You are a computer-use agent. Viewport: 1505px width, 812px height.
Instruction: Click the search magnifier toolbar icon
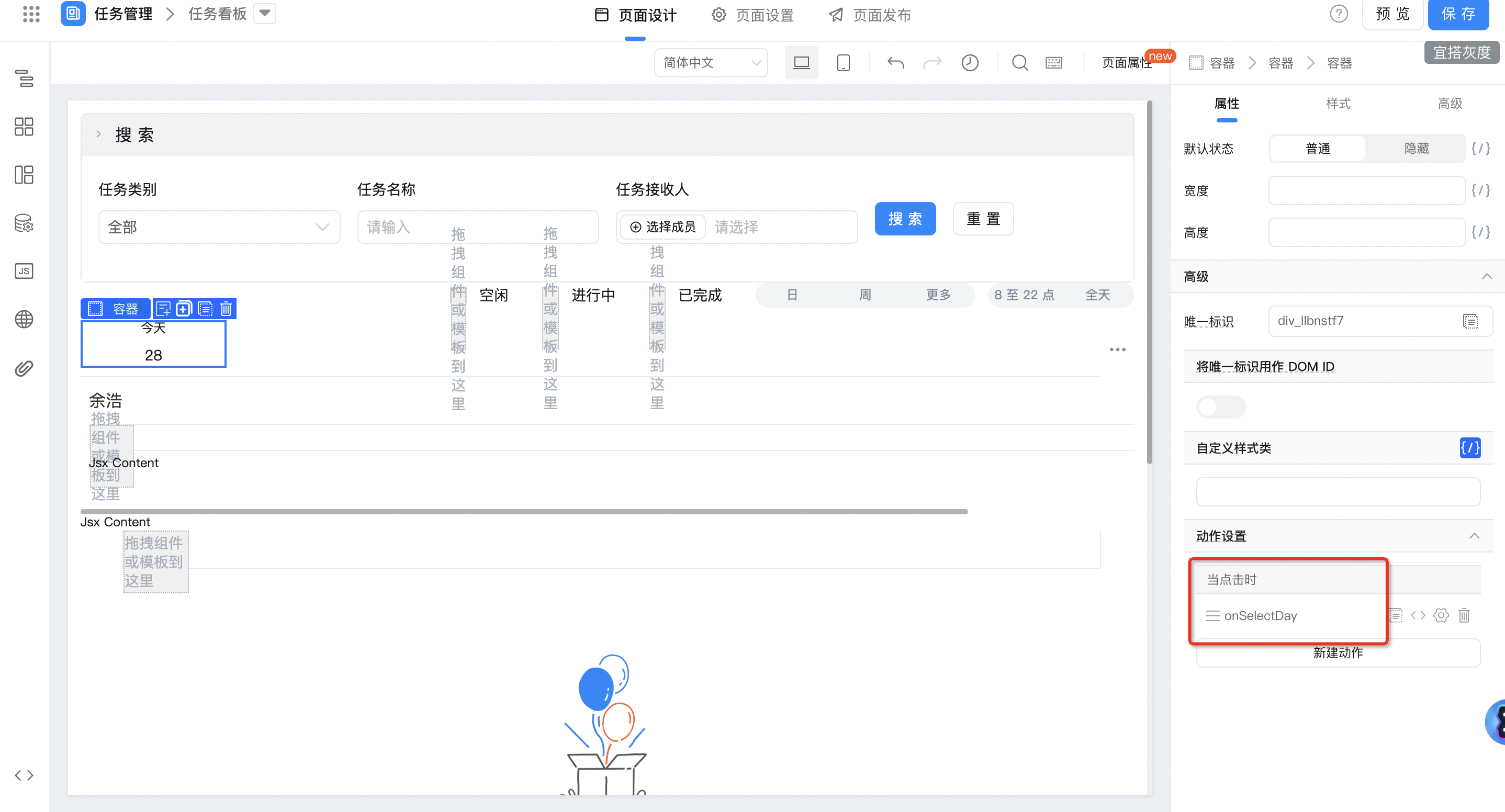pyautogui.click(x=1020, y=62)
